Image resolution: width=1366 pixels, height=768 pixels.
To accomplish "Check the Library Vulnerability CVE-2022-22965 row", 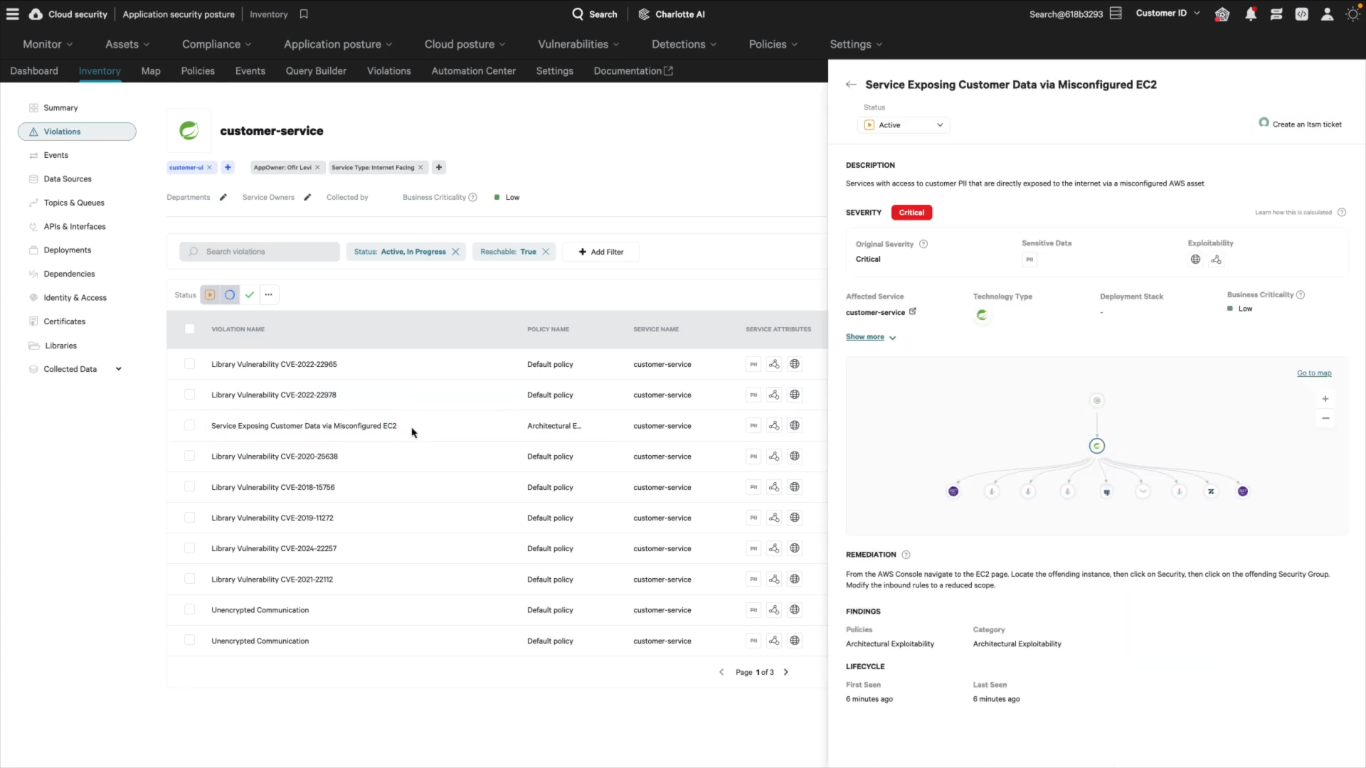I will coord(190,364).
